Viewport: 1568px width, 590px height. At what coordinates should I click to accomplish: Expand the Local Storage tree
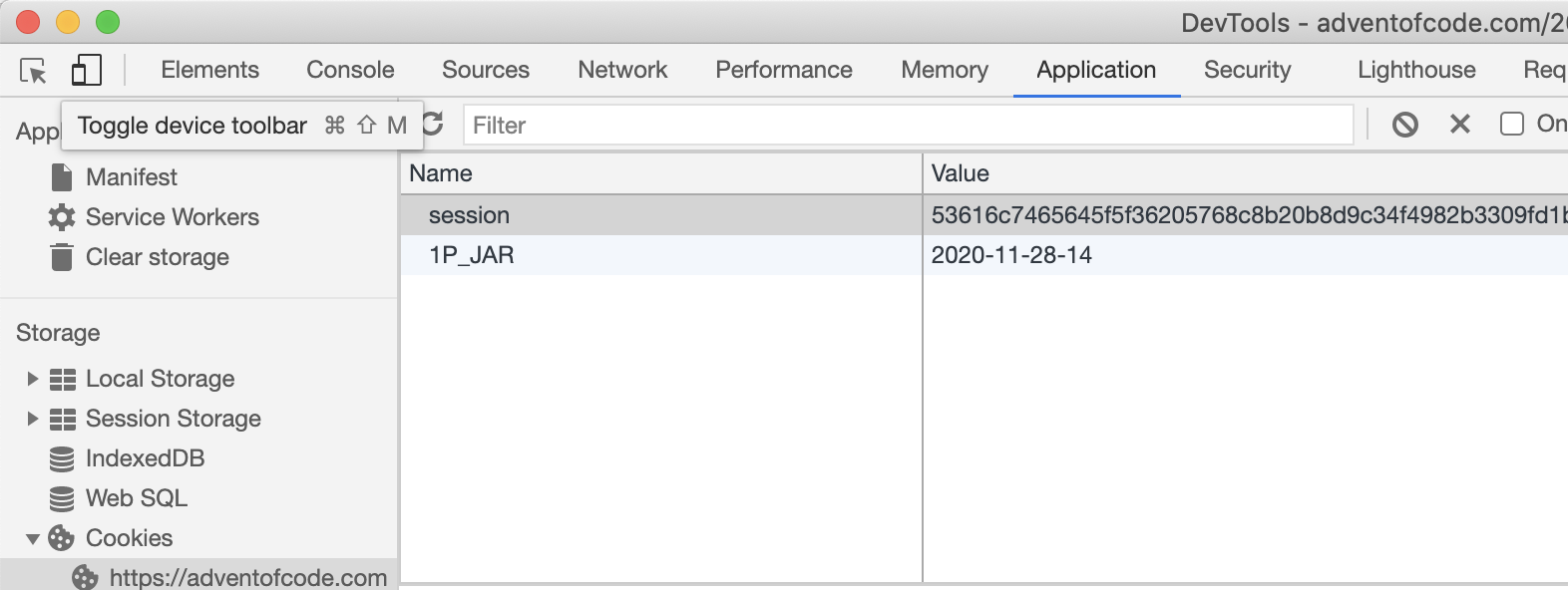32,379
